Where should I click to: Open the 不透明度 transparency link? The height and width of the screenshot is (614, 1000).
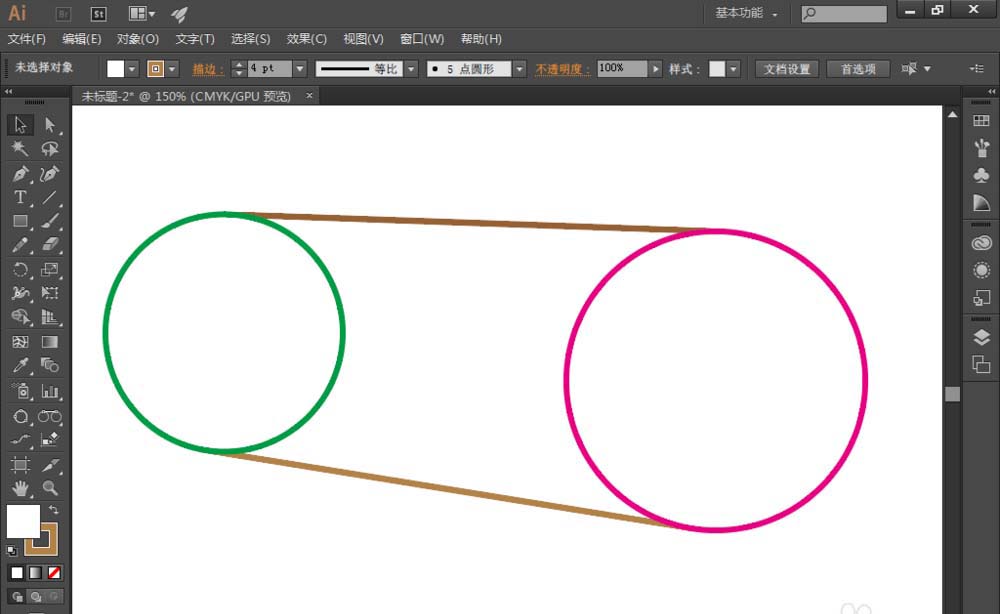[x=562, y=69]
